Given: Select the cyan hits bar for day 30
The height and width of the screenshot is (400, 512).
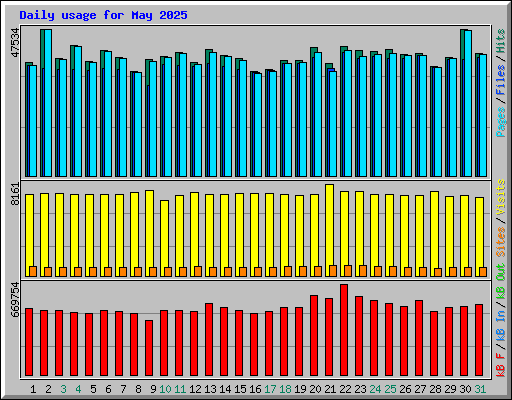Looking at the screenshot, I should point(468,103).
